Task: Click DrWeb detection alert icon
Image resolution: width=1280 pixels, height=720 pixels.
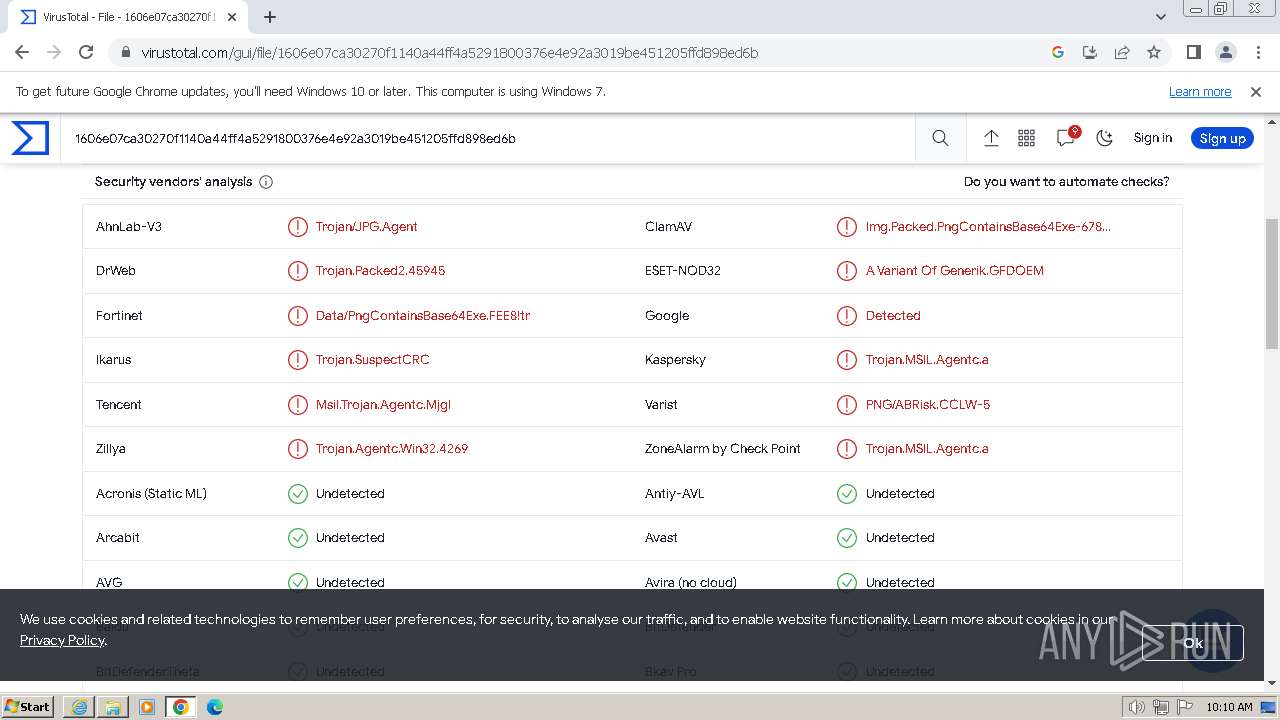Action: pyautogui.click(x=297, y=271)
